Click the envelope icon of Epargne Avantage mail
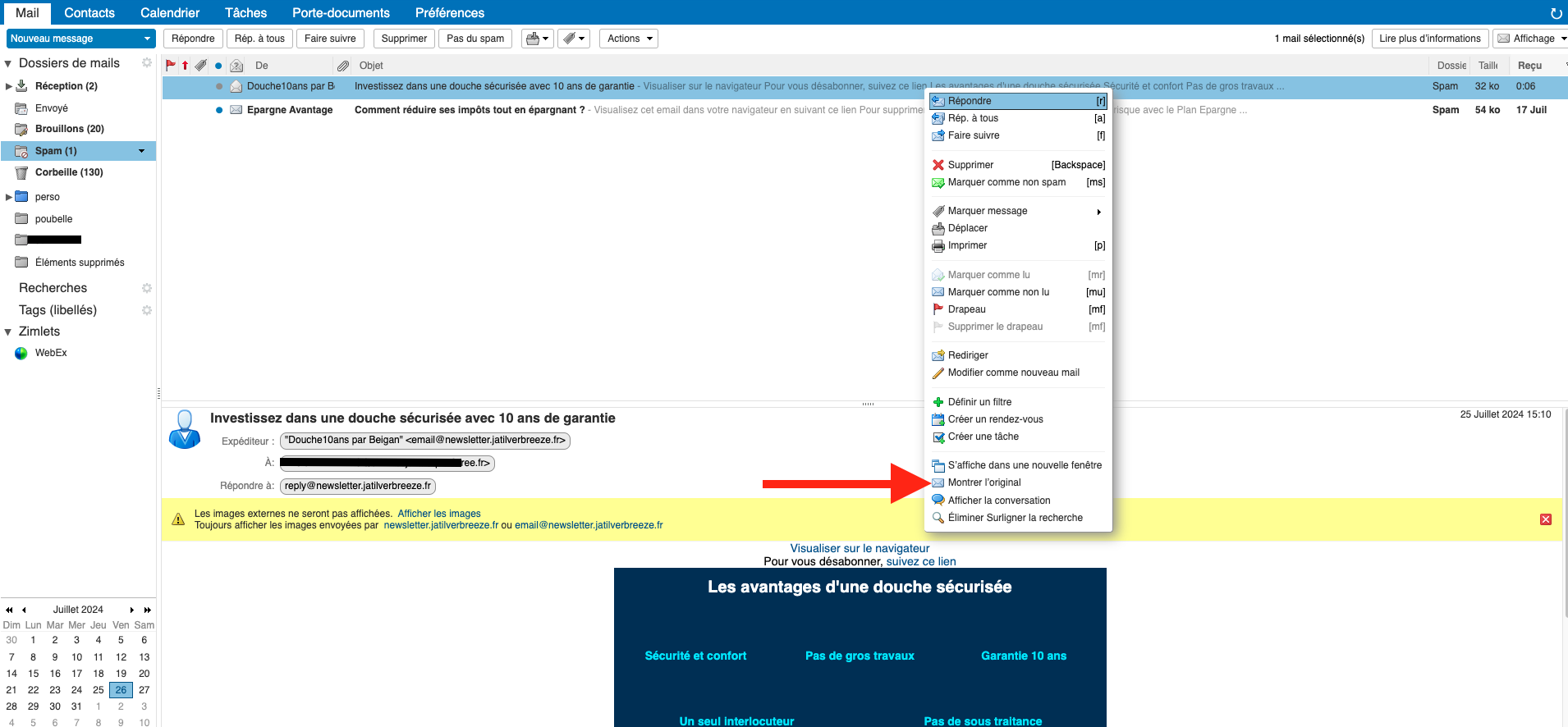The height and width of the screenshot is (727, 1568). pyautogui.click(x=236, y=110)
